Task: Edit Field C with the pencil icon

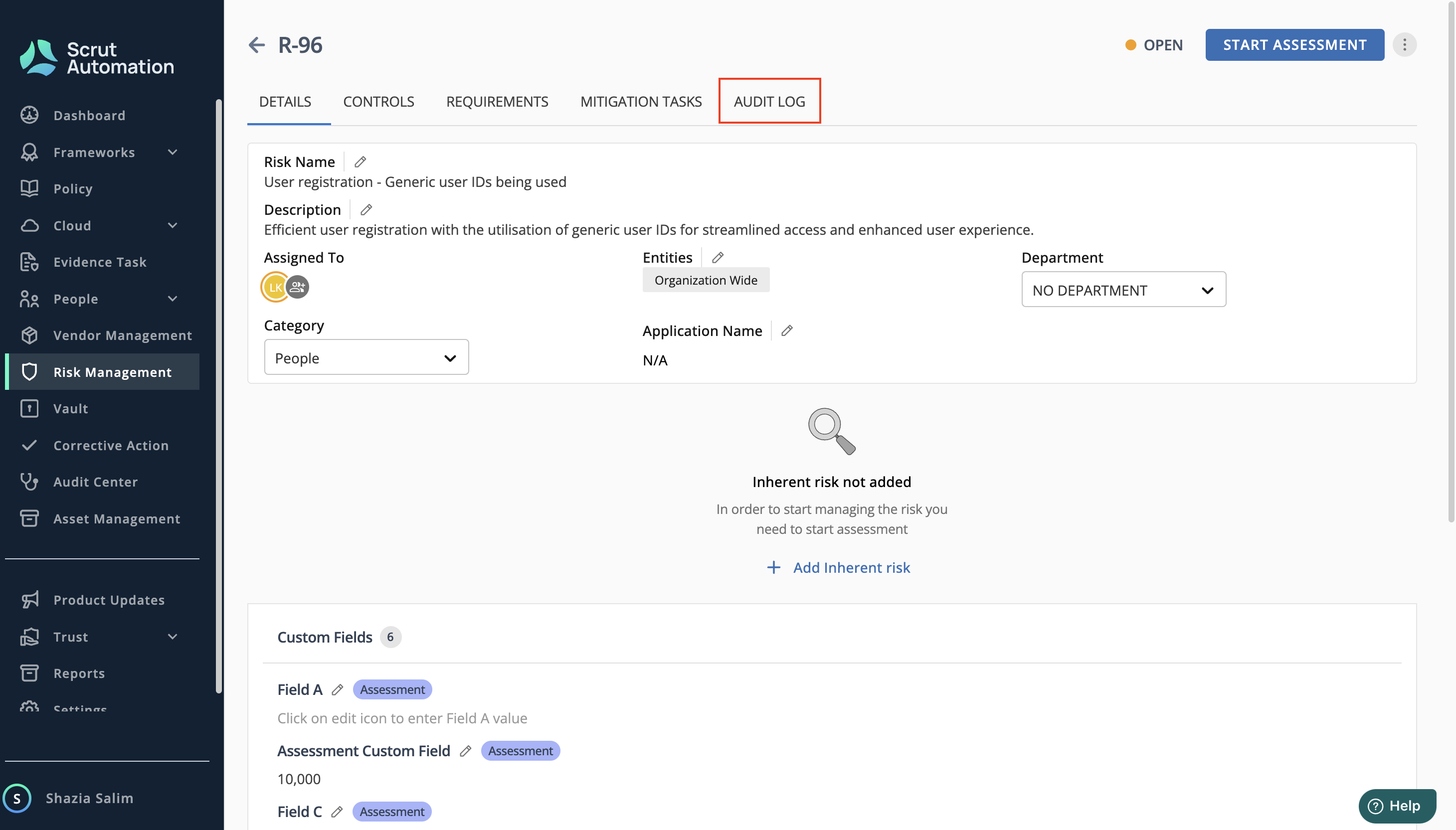Action: (x=337, y=811)
